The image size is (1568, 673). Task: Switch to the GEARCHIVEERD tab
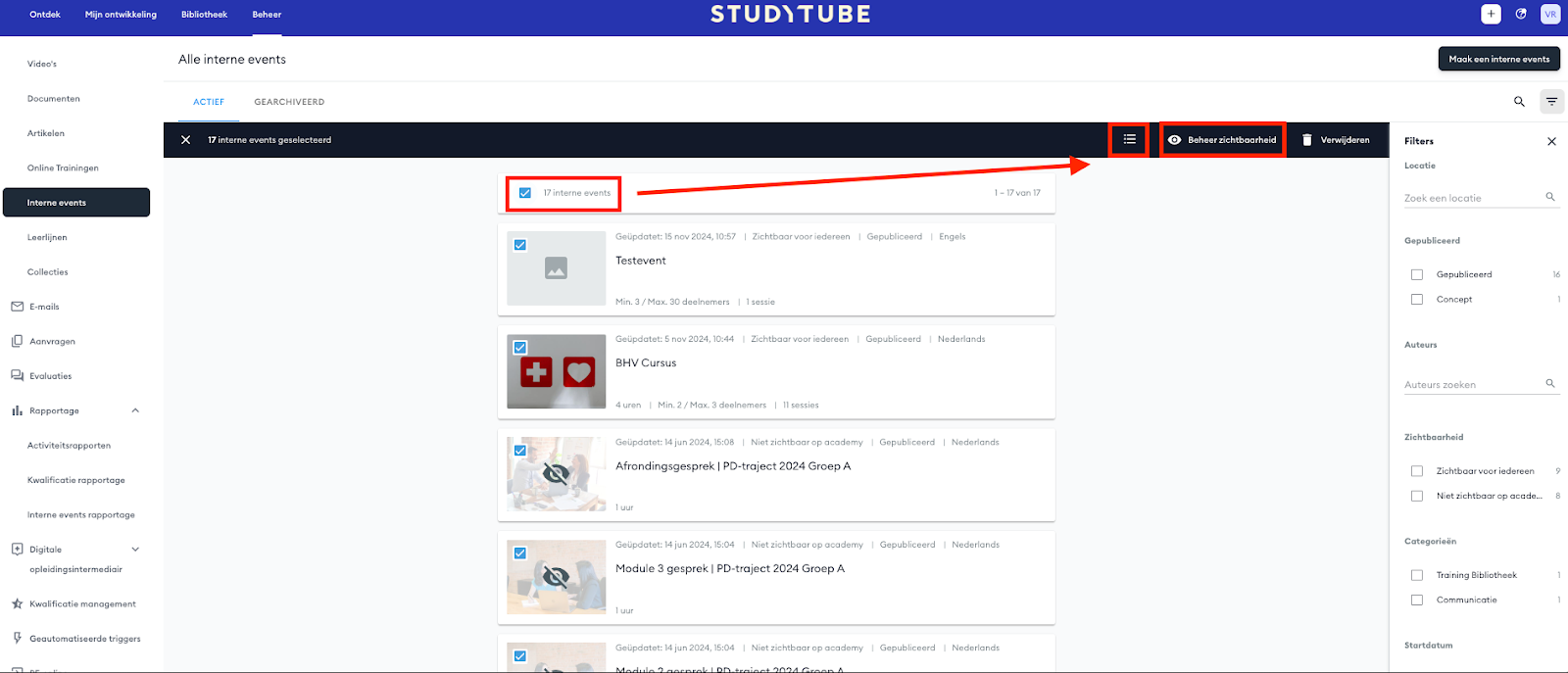[289, 102]
